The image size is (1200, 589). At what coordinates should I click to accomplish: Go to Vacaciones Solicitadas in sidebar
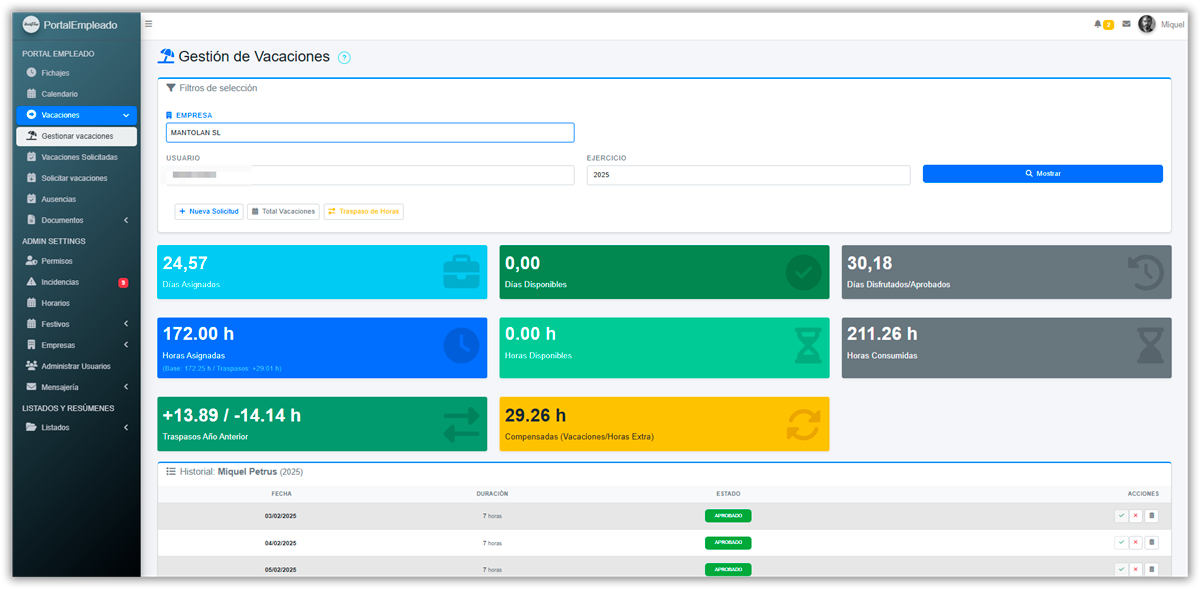(x=79, y=157)
